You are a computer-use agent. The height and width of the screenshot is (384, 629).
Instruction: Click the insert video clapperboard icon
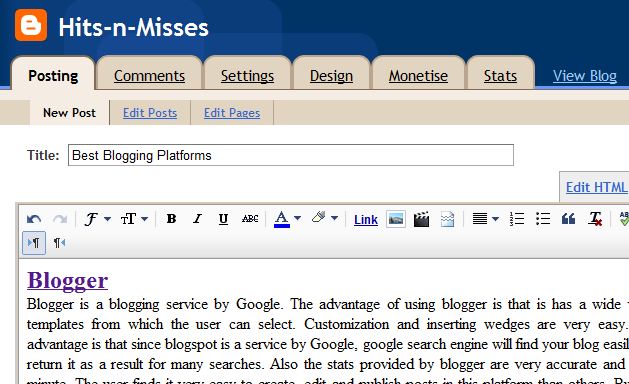422,219
